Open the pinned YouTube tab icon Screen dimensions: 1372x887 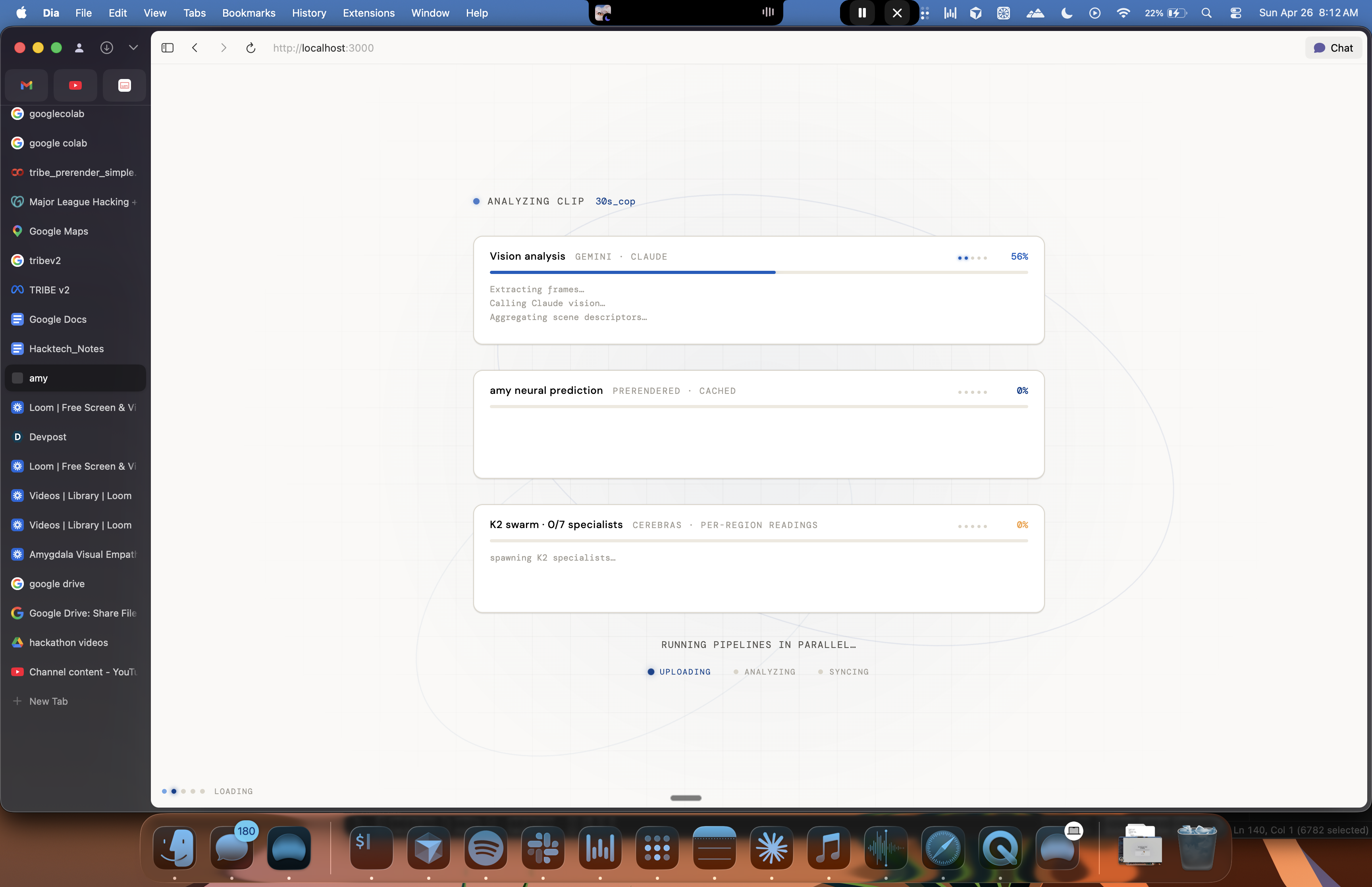tap(75, 85)
